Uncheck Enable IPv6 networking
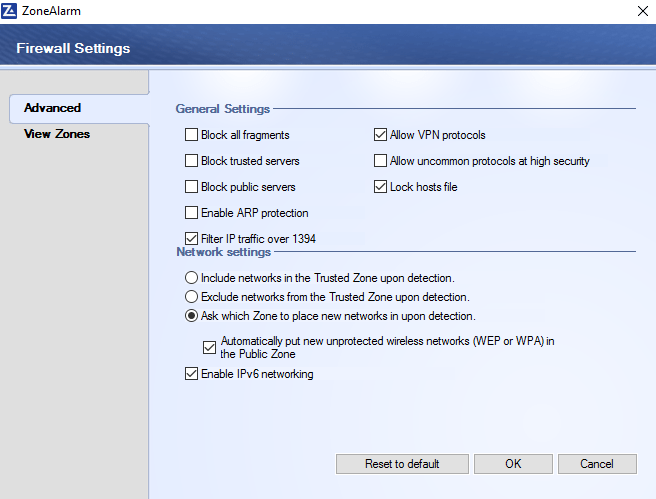656x499 pixels. click(191, 374)
